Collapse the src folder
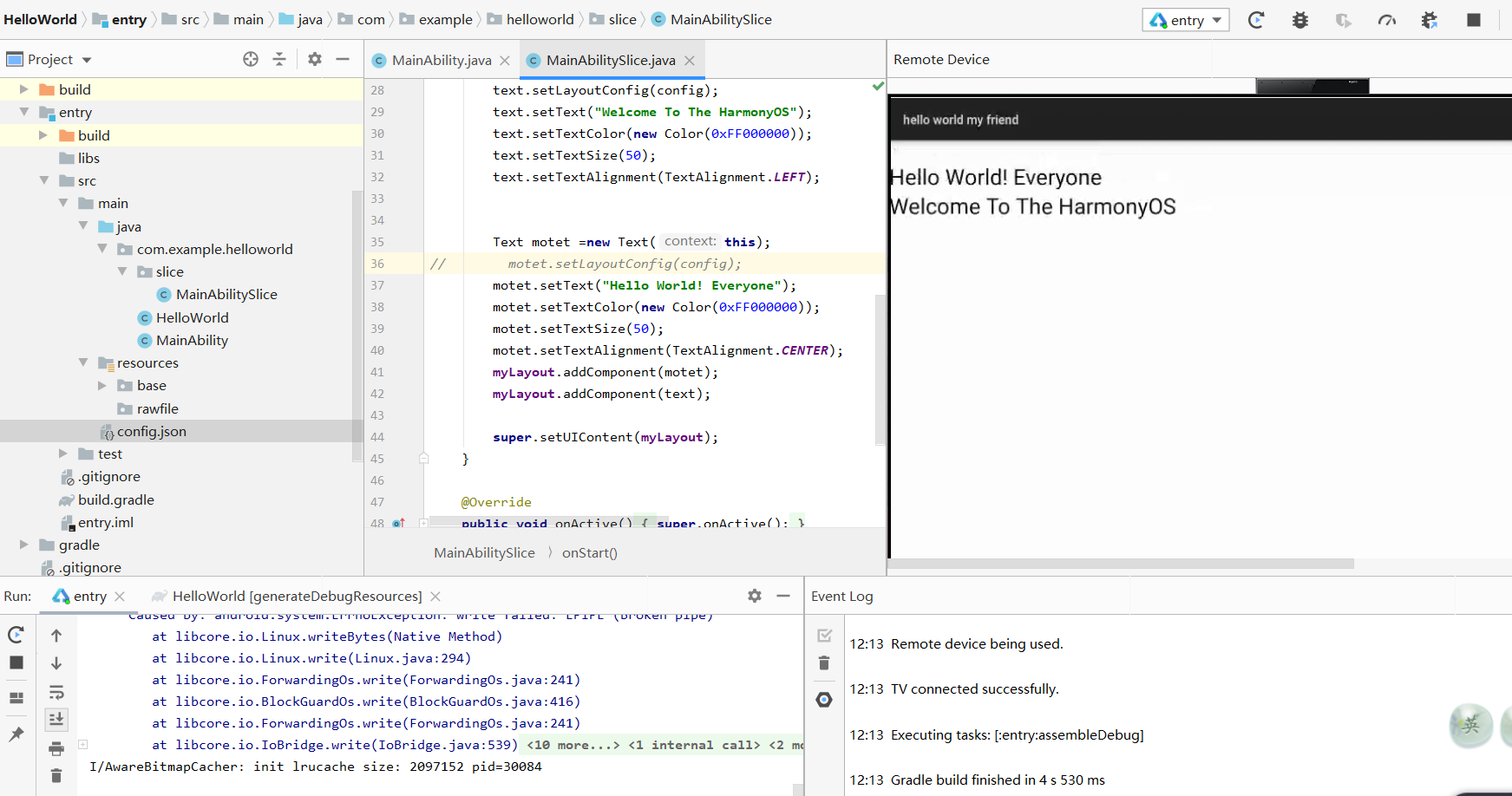Image resolution: width=1512 pixels, height=796 pixels. [43, 180]
